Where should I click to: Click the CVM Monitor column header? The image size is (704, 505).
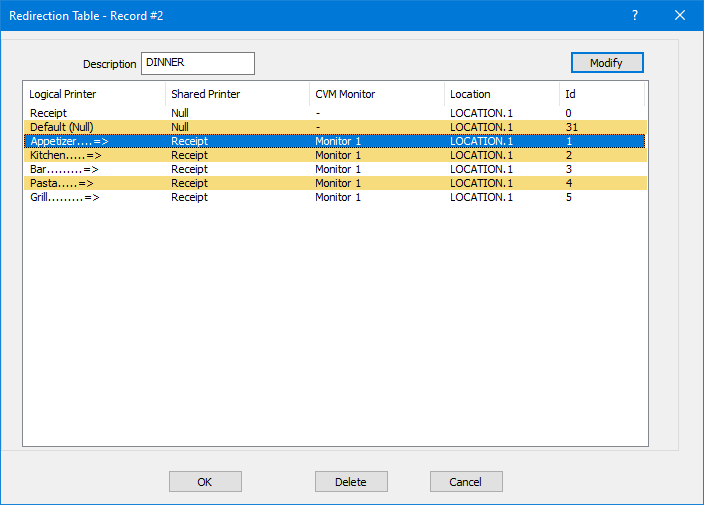pyautogui.click(x=376, y=94)
